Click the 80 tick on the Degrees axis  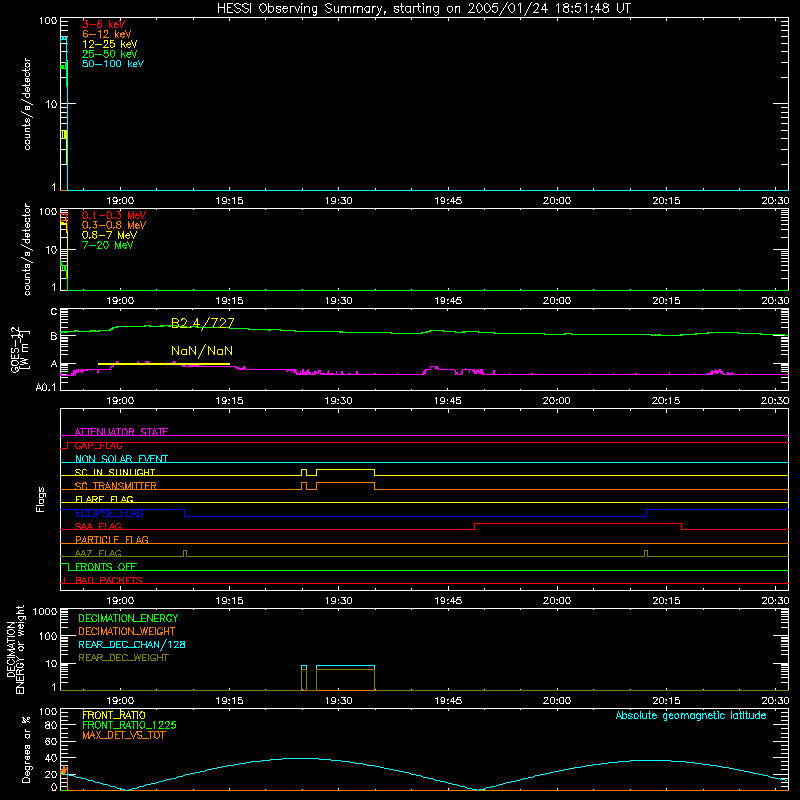point(51,725)
